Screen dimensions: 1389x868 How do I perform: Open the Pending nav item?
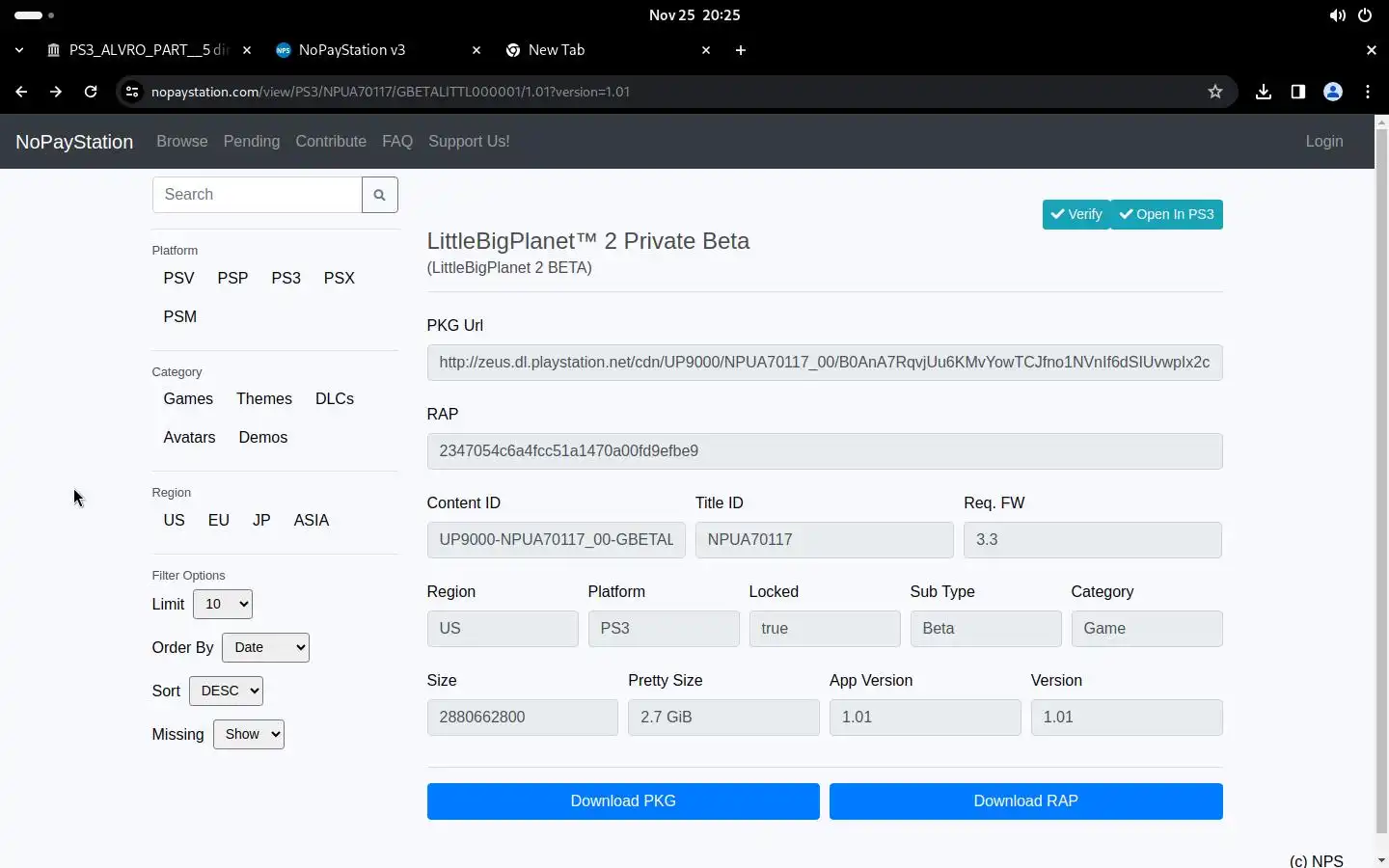(x=252, y=141)
